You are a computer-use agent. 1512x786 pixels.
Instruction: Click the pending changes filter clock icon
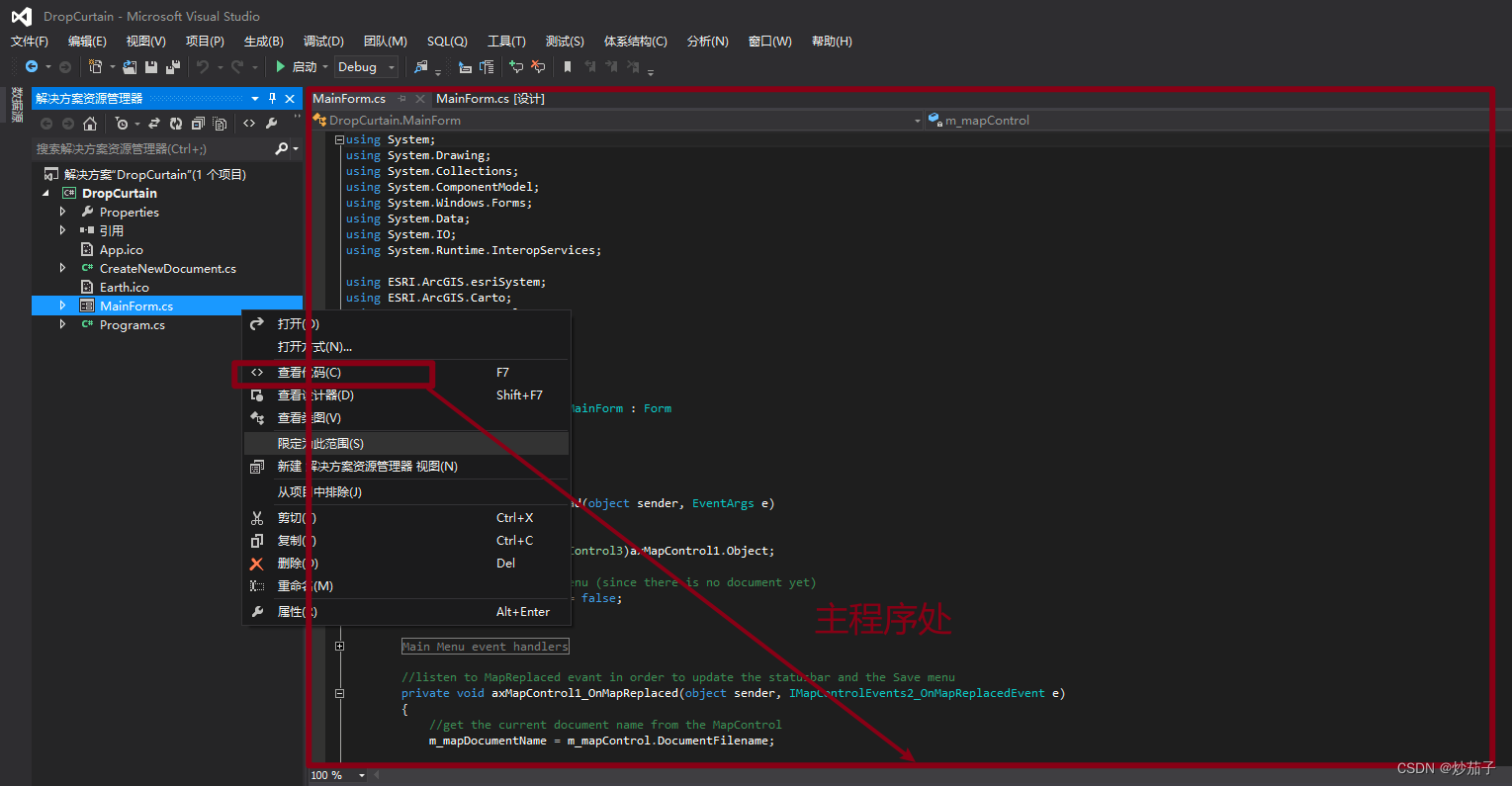[x=121, y=124]
